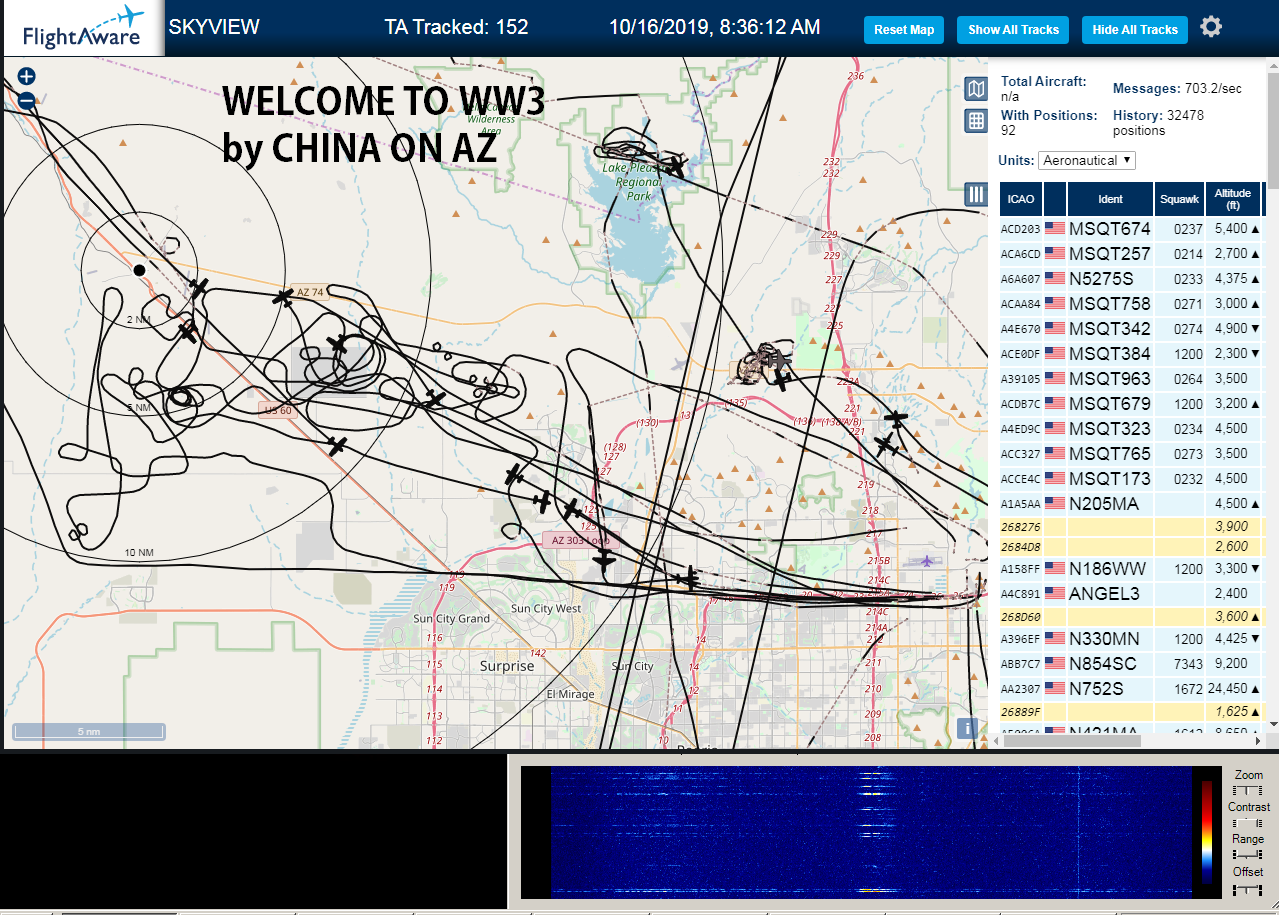Adjust the waterfall Range slider
Viewport: 1279px width, 915px height.
[x=1248, y=854]
